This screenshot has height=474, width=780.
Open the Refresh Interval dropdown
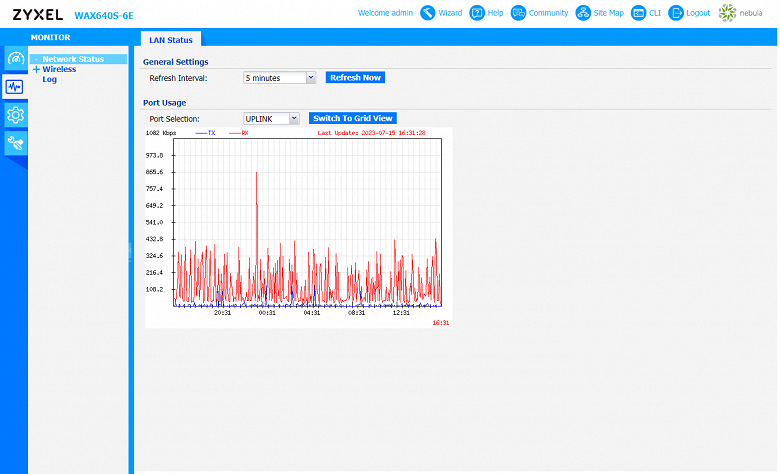pyautogui.click(x=280, y=78)
